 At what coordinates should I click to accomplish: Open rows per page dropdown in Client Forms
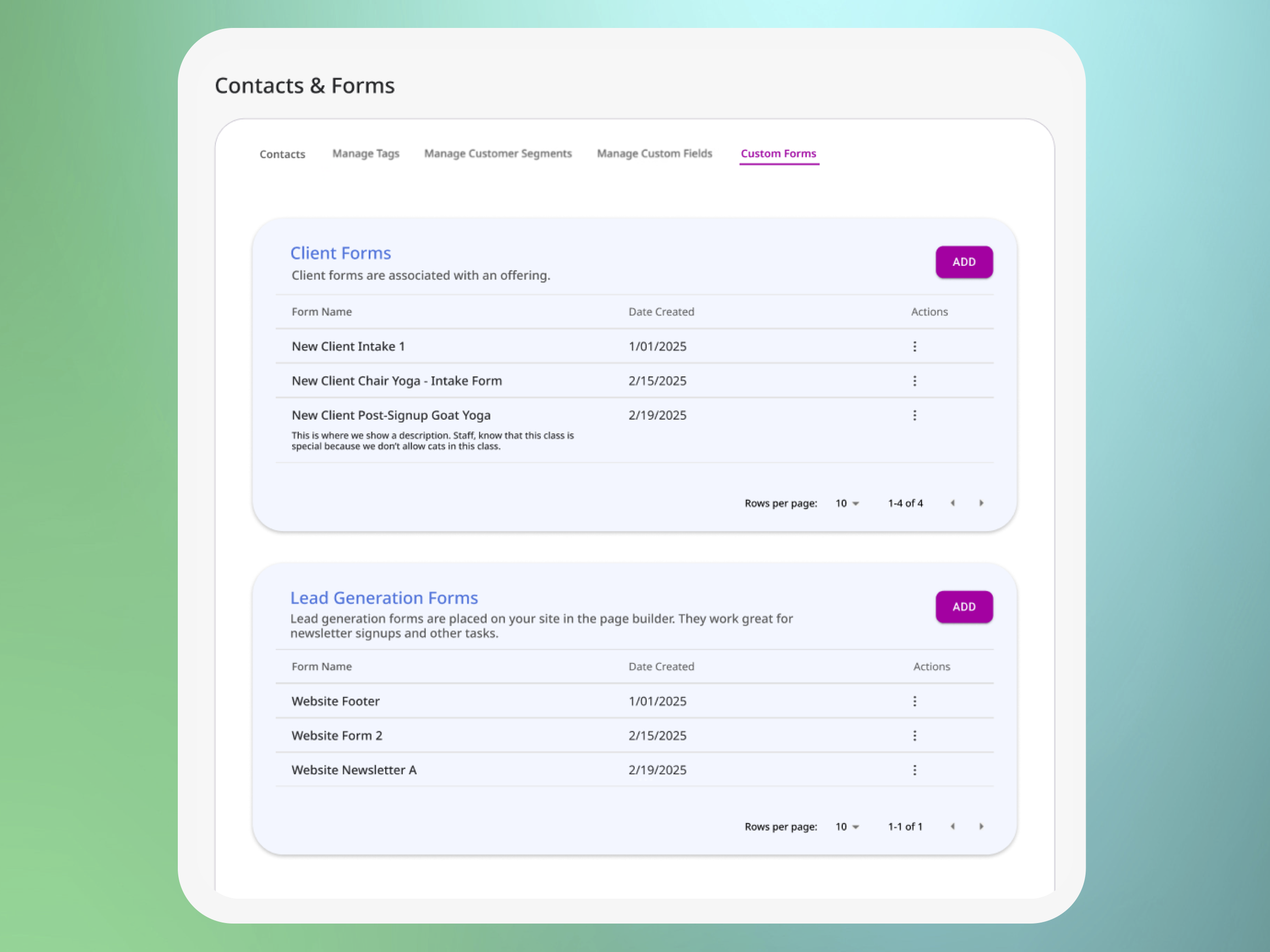point(846,503)
